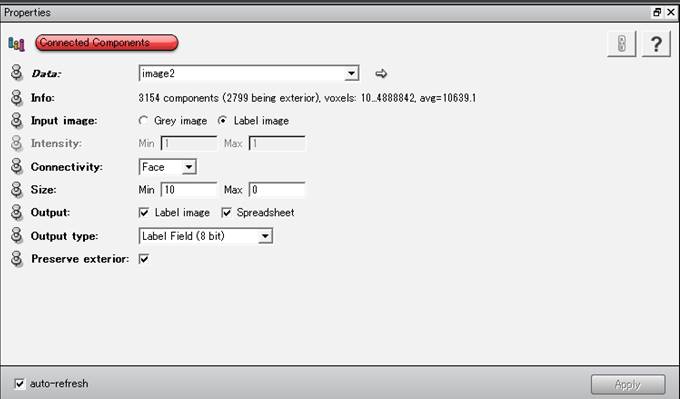
Task: Toggle the Label image output checkbox
Action: pos(144,213)
